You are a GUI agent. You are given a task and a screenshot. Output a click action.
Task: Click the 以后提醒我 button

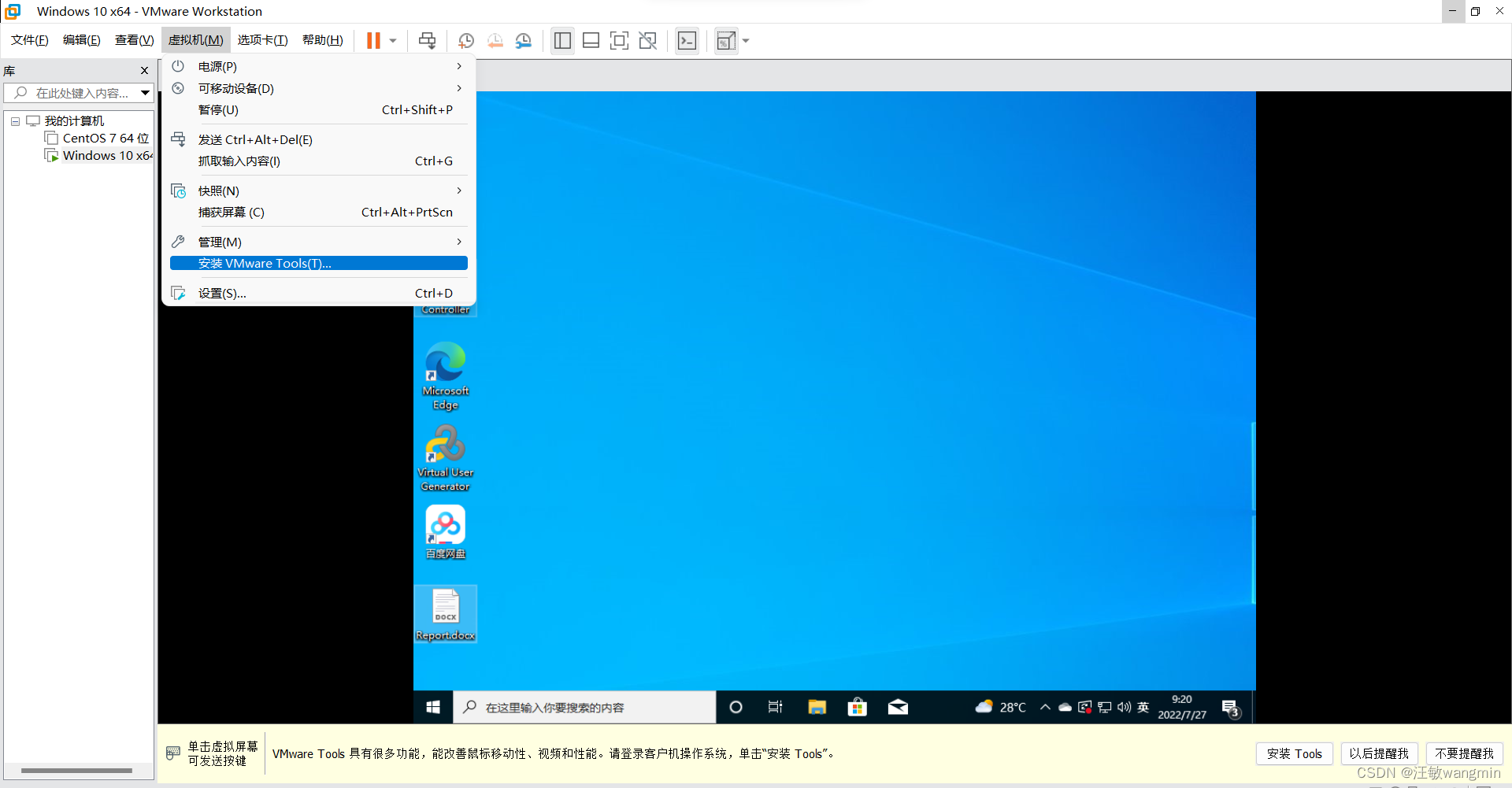click(1379, 753)
